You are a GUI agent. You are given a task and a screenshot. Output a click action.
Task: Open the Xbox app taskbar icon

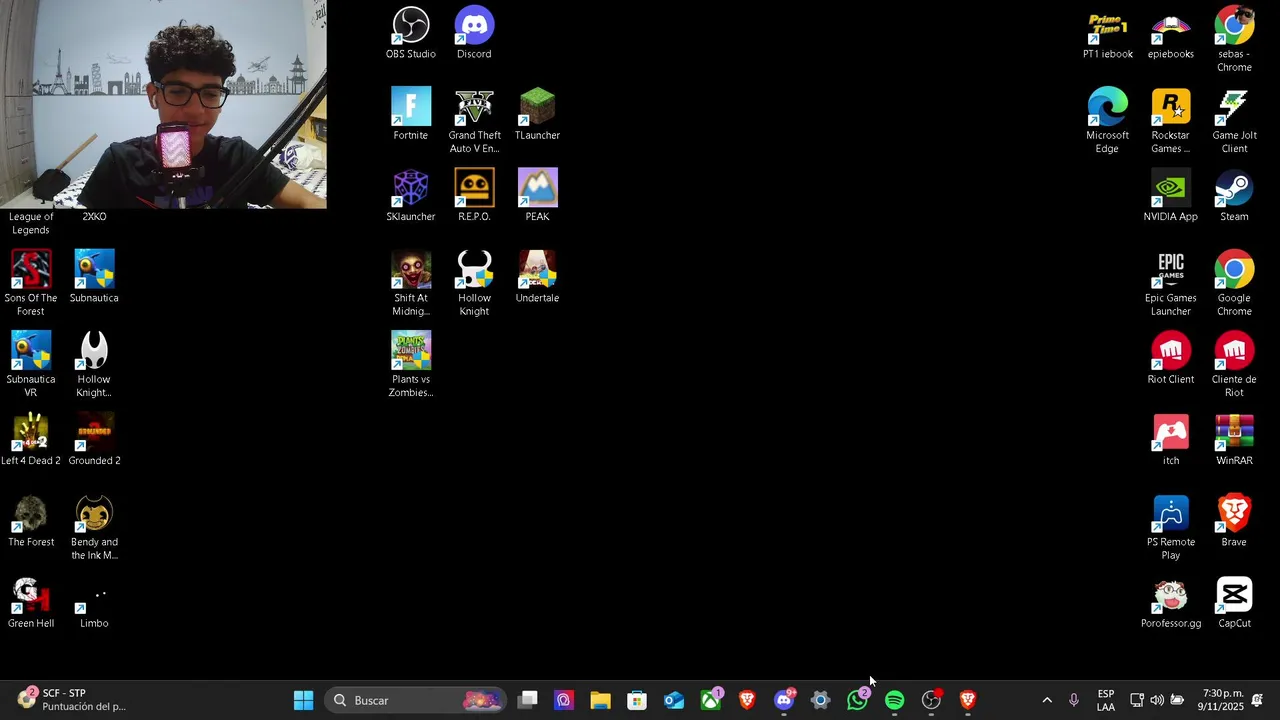click(711, 700)
